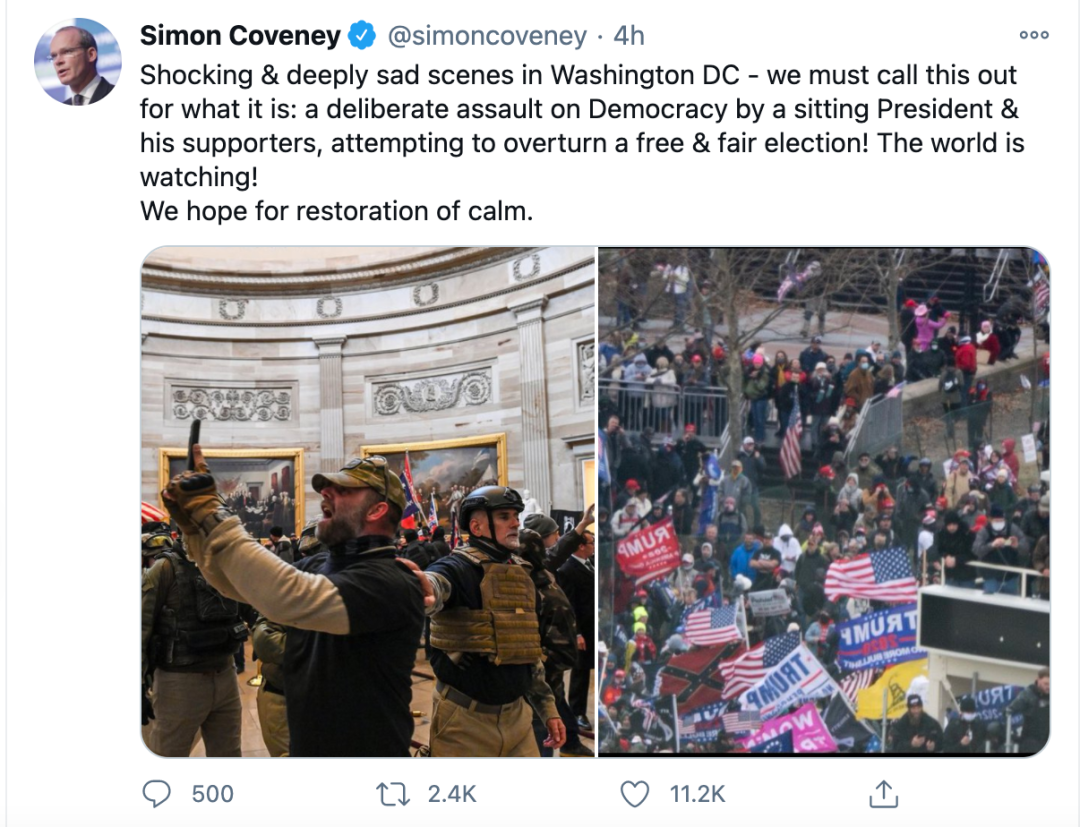Like the tweet with the heart icon
1080x827 pixels.
coord(634,794)
